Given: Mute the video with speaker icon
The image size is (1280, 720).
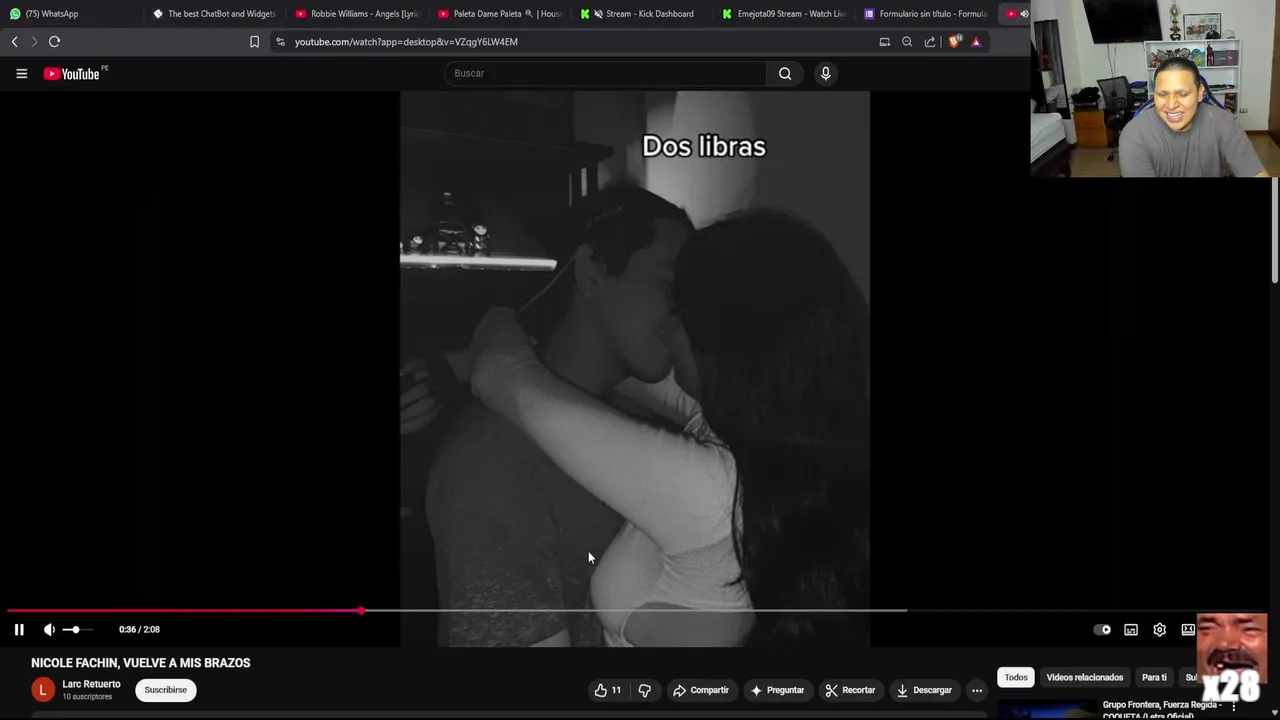Looking at the screenshot, I should click(x=49, y=629).
